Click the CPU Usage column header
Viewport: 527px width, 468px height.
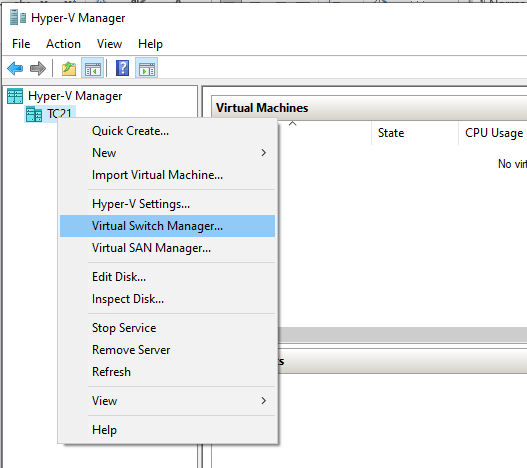coord(494,133)
